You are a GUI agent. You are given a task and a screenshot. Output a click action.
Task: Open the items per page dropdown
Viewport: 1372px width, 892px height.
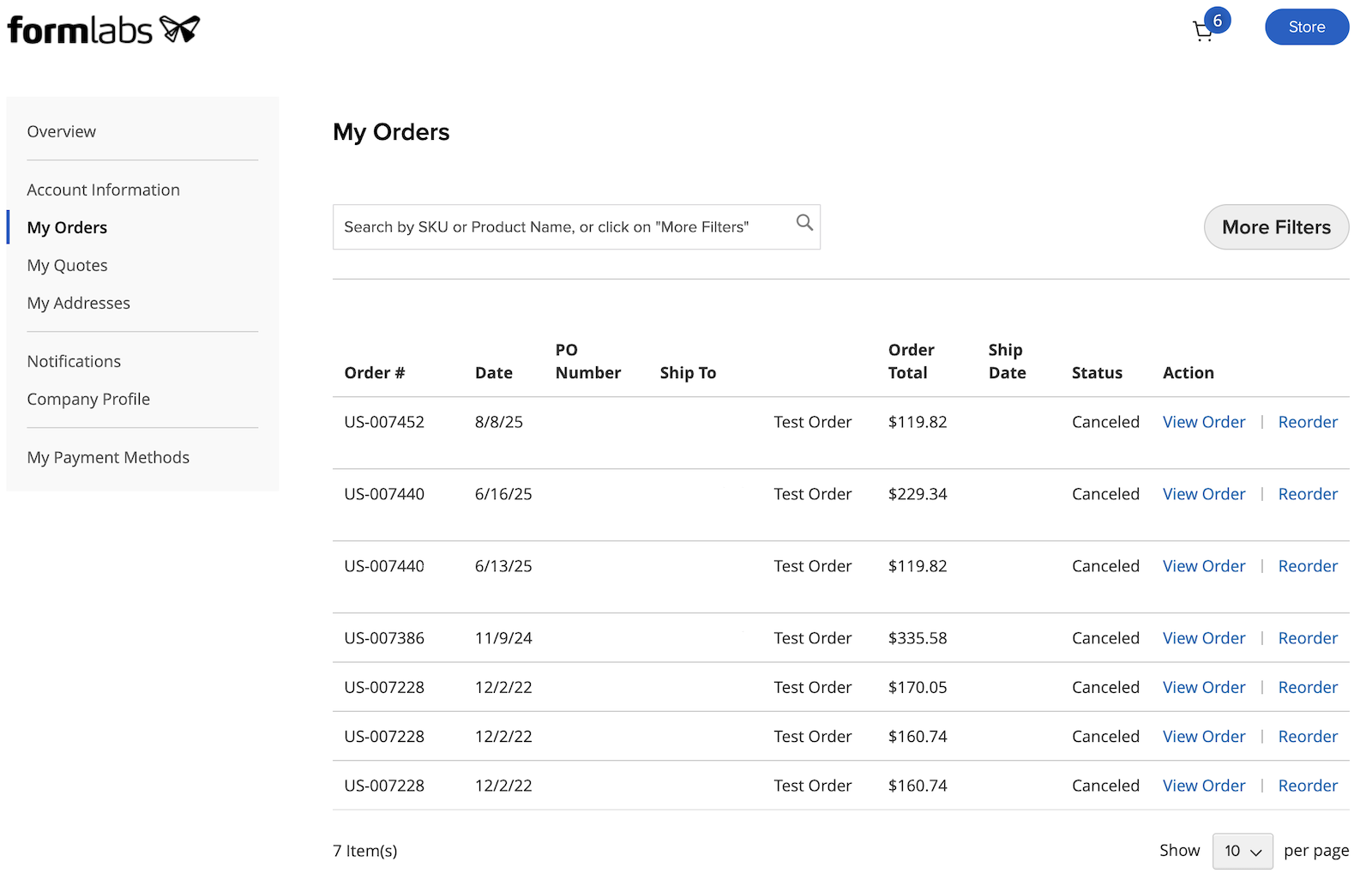(1242, 851)
